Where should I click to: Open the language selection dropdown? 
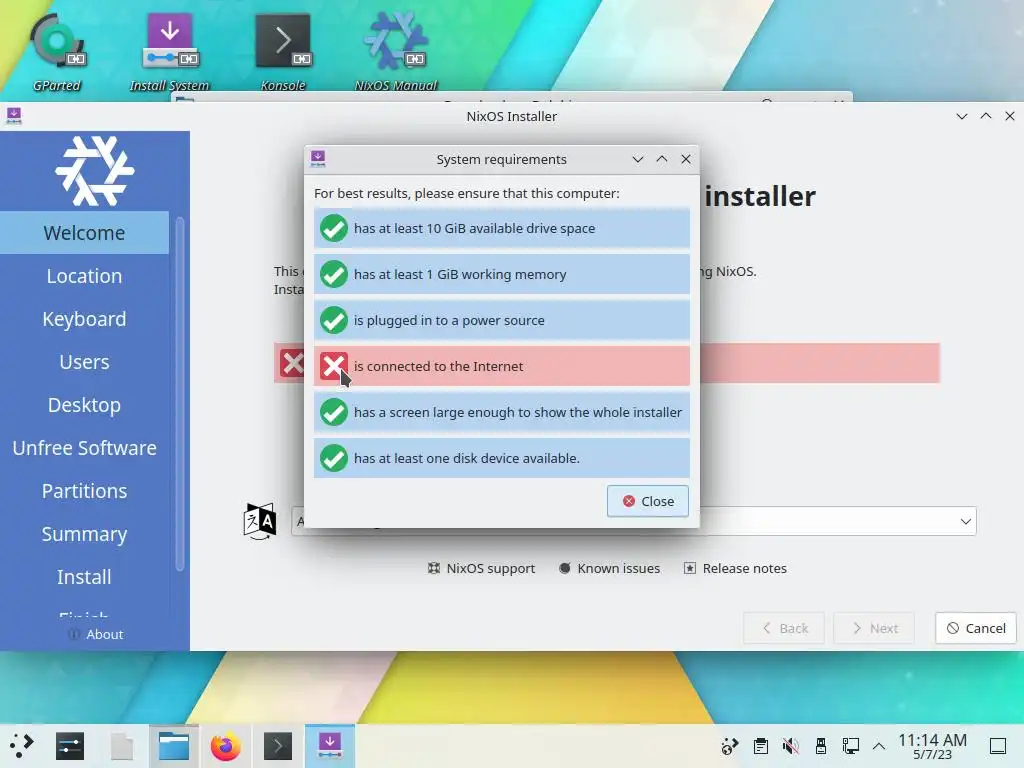633,521
